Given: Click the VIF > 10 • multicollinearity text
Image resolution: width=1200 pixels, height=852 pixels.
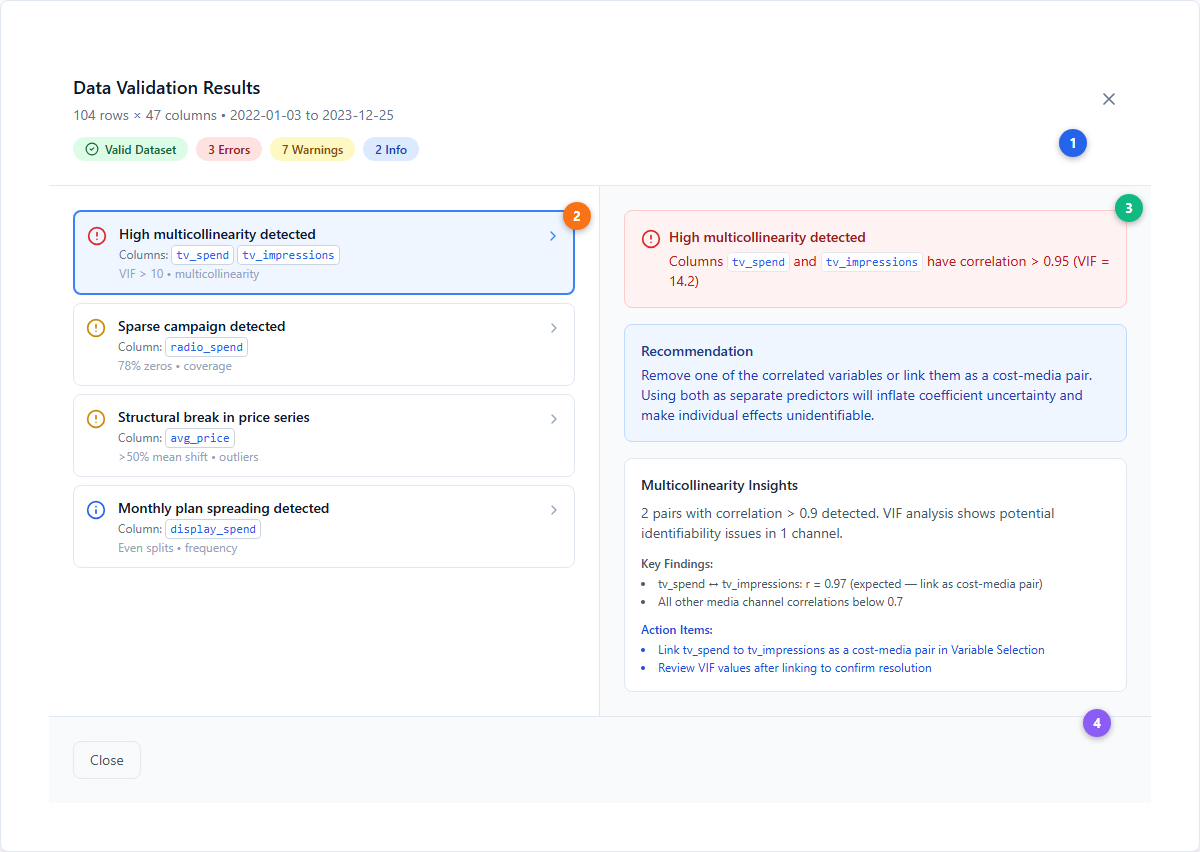Looking at the screenshot, I should tap(189, 274).
